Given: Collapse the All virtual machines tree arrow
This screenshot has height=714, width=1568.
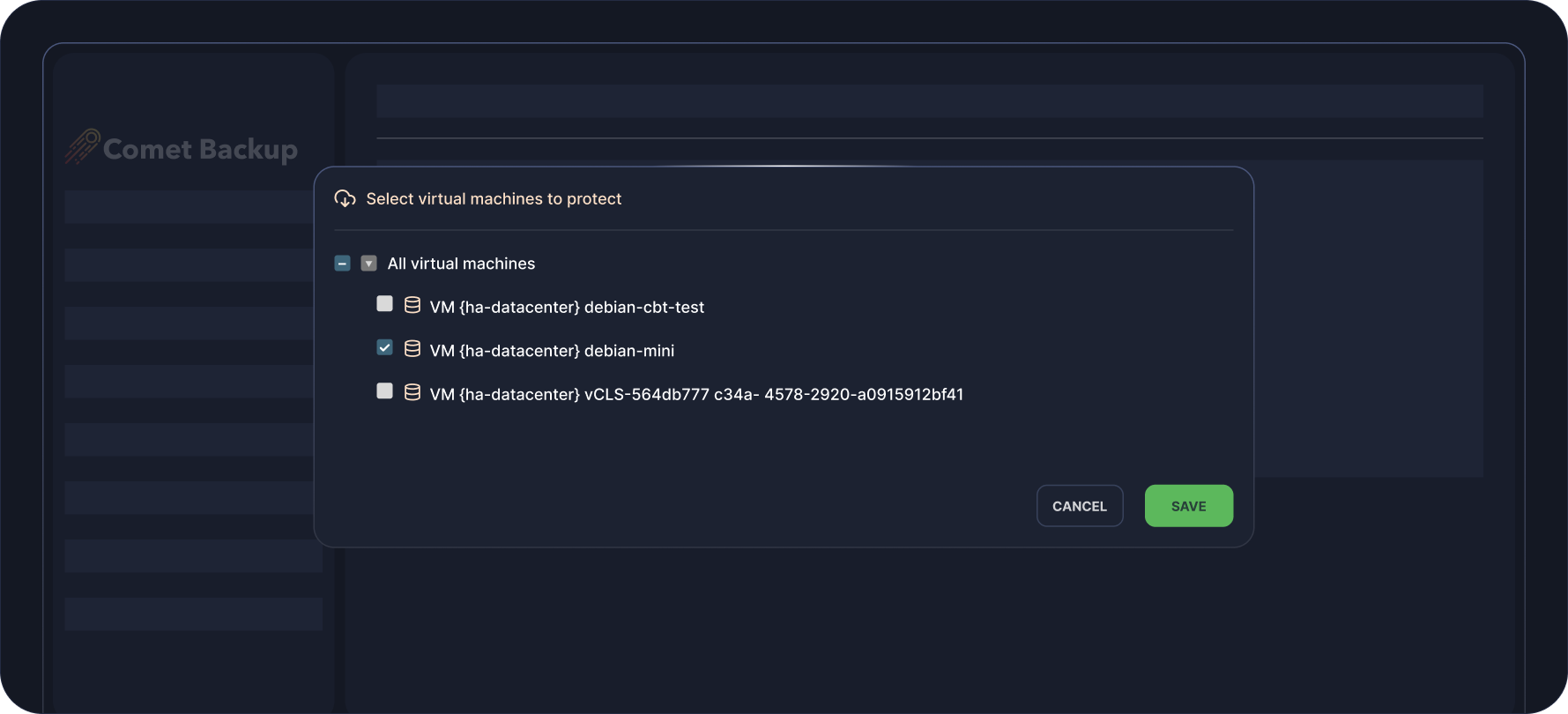Looking at the screenshot, I should 368,264.
